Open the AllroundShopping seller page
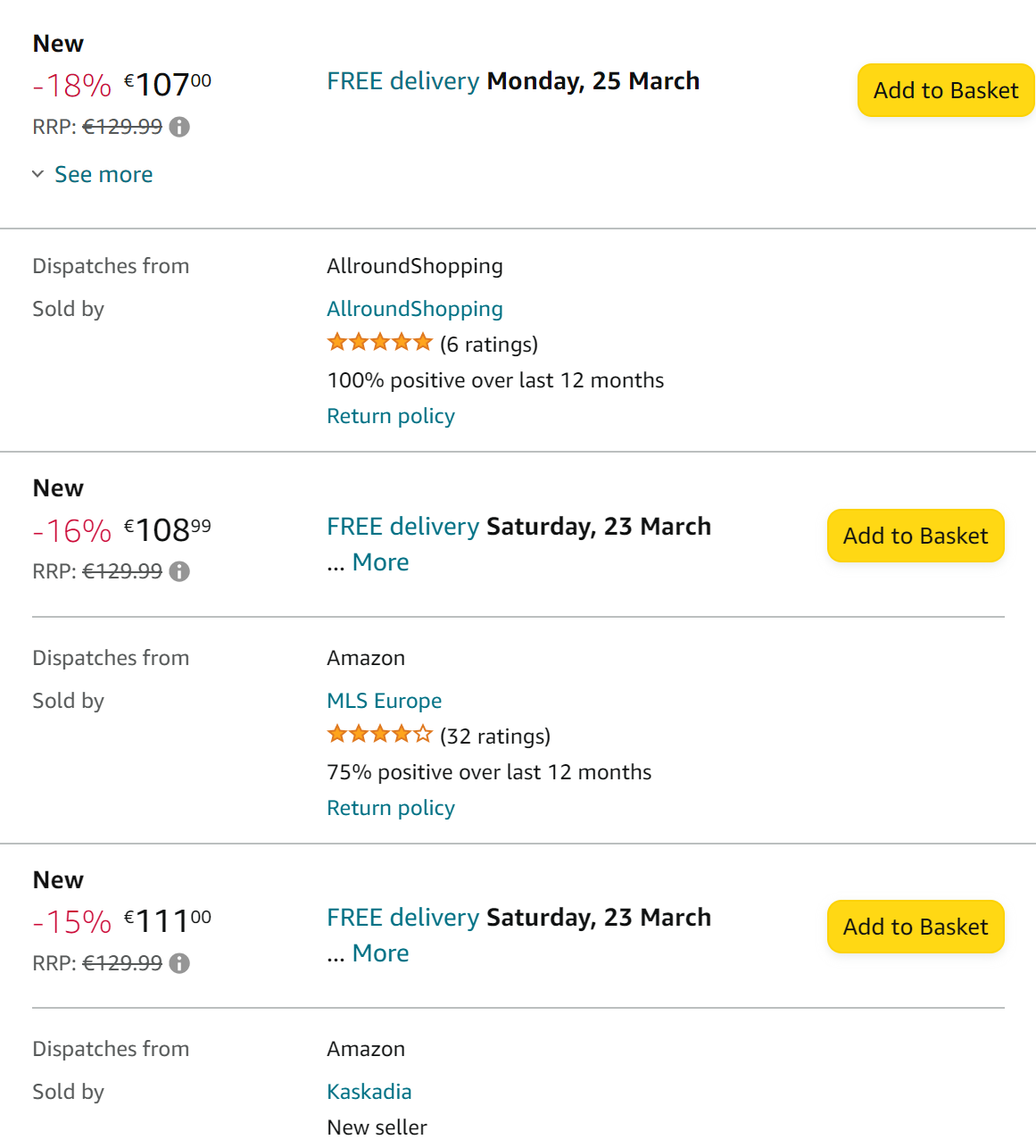The width and height of the screenshot is (1036, 1148). [x=414, y=309]
